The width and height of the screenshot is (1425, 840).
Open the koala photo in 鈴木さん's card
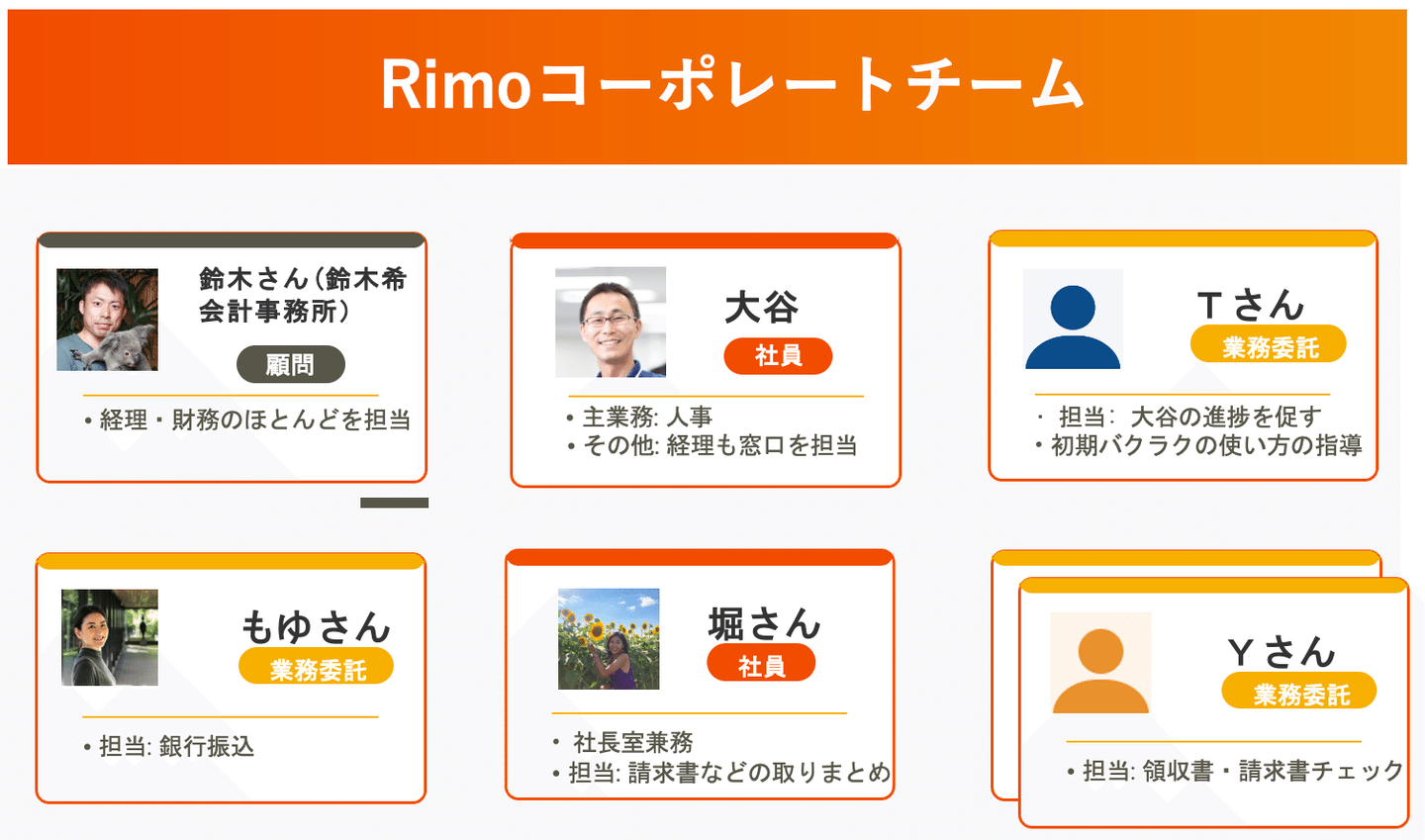click(107, 320)
